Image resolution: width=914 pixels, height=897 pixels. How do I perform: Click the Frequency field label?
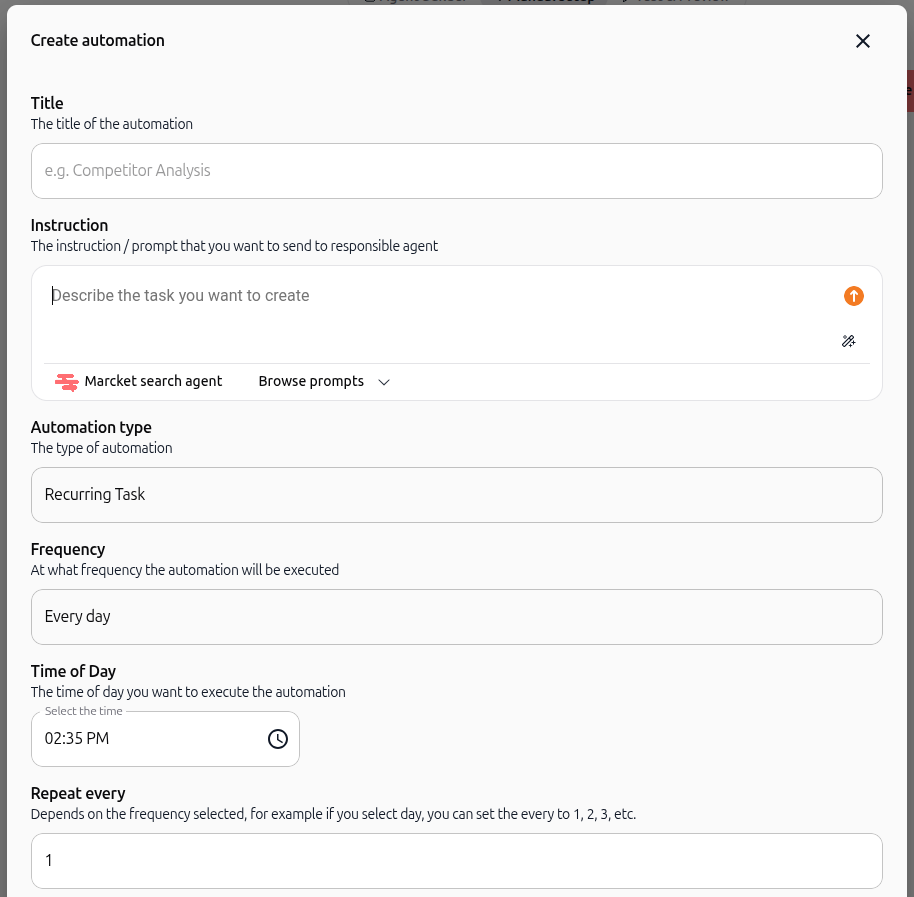(68, 550)
